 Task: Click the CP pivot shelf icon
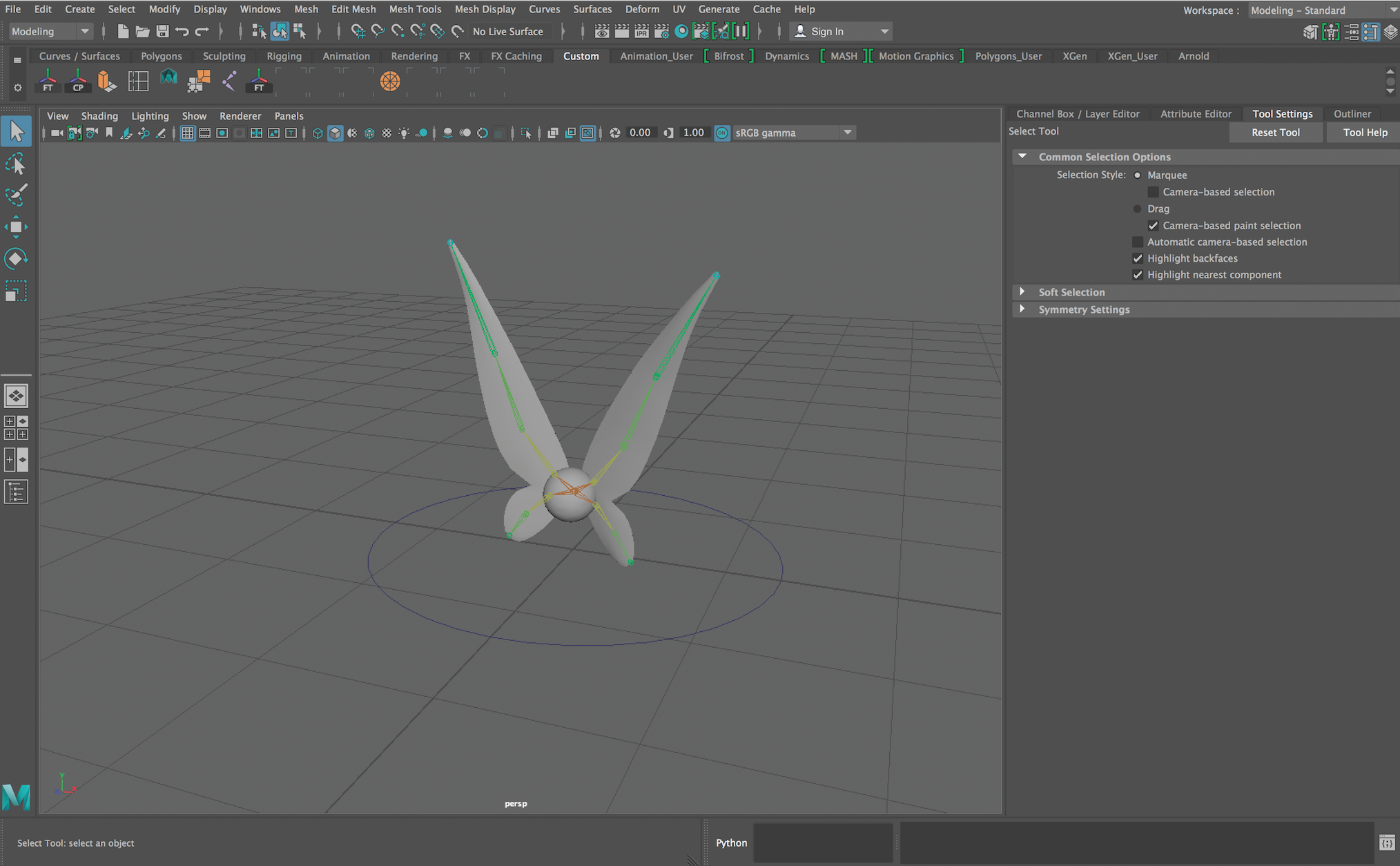pyautogui.click(x=78, y=81)
